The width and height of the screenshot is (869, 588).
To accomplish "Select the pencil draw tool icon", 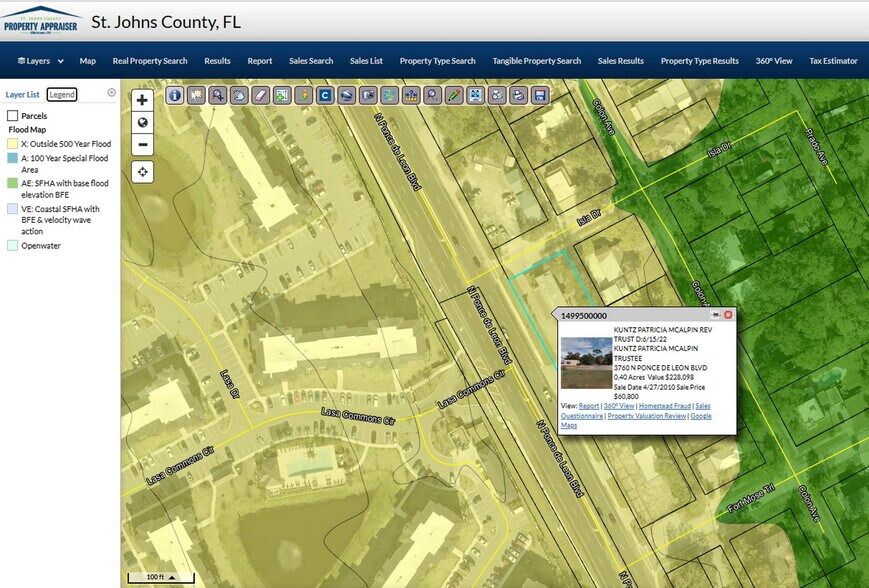I will (454, 95).
